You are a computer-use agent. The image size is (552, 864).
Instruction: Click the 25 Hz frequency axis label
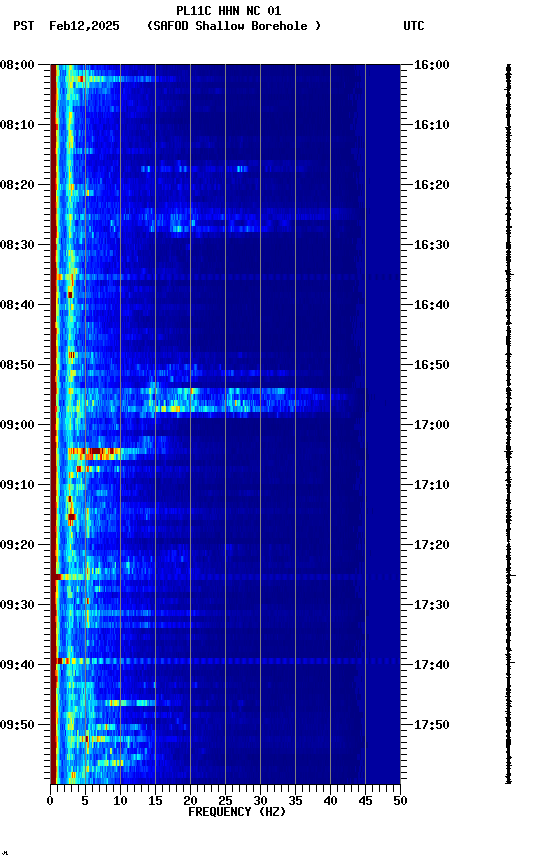(x=225, y=801)
